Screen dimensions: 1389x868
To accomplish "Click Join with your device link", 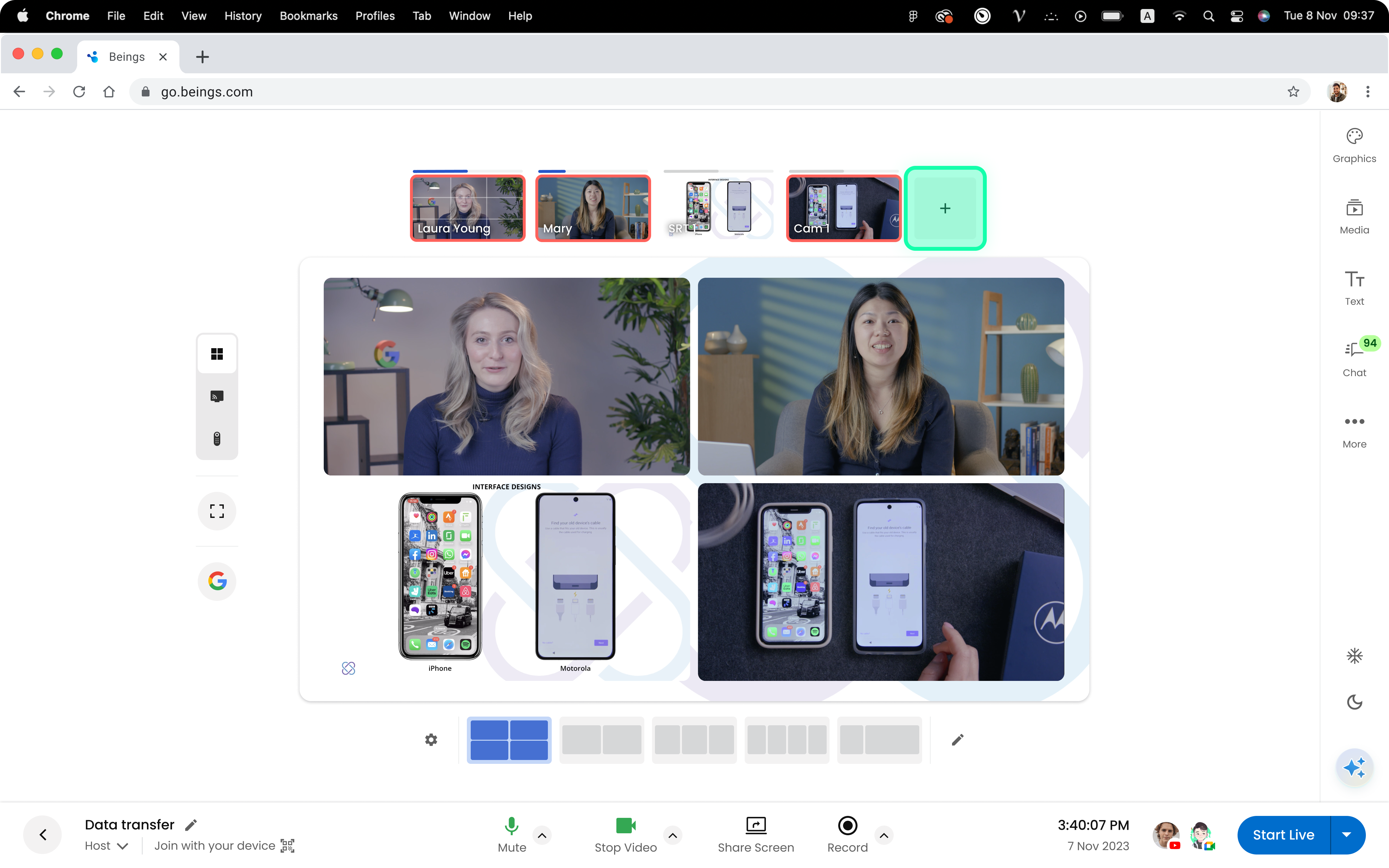I will tap(215, 845).
